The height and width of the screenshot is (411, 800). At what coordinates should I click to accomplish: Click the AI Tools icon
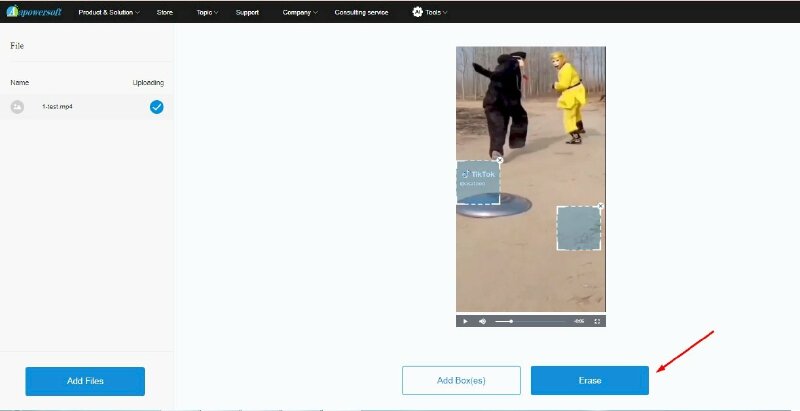(x=417, y=12)
